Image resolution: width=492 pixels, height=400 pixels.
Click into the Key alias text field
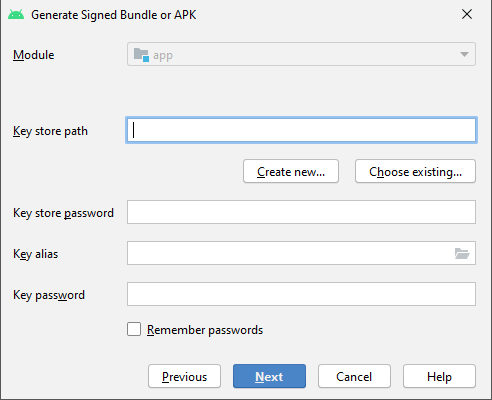click(290, 253)
